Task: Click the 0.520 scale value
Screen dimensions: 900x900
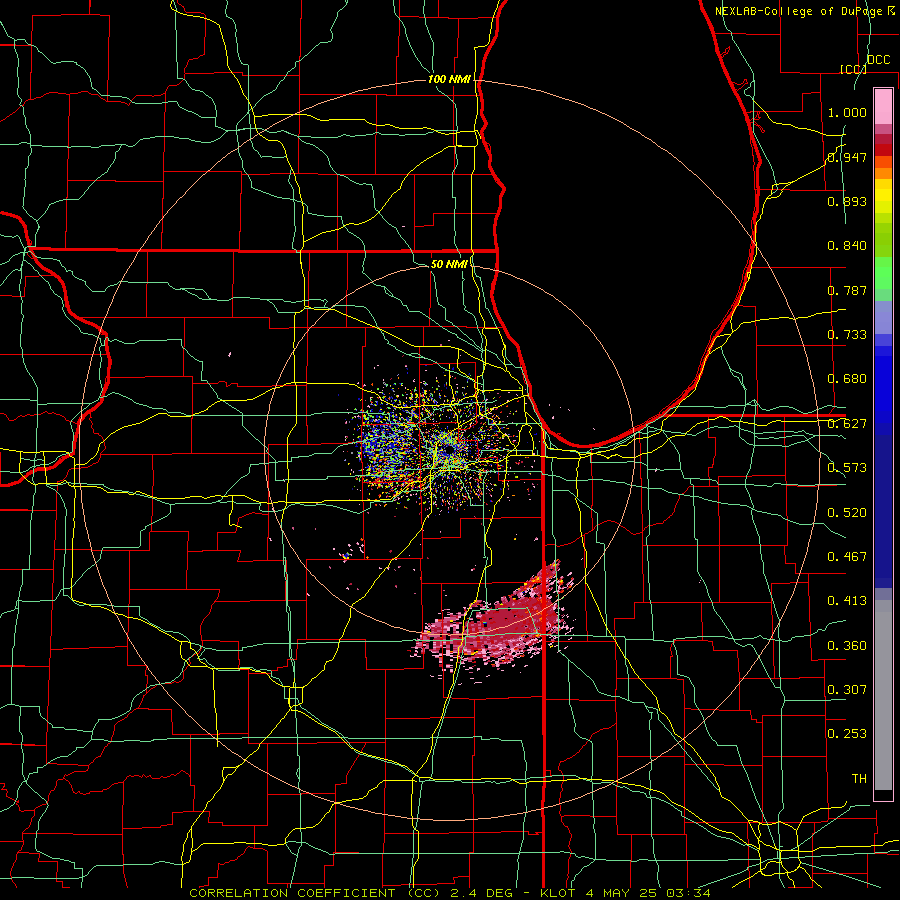Action: click(x=847, y=513)
